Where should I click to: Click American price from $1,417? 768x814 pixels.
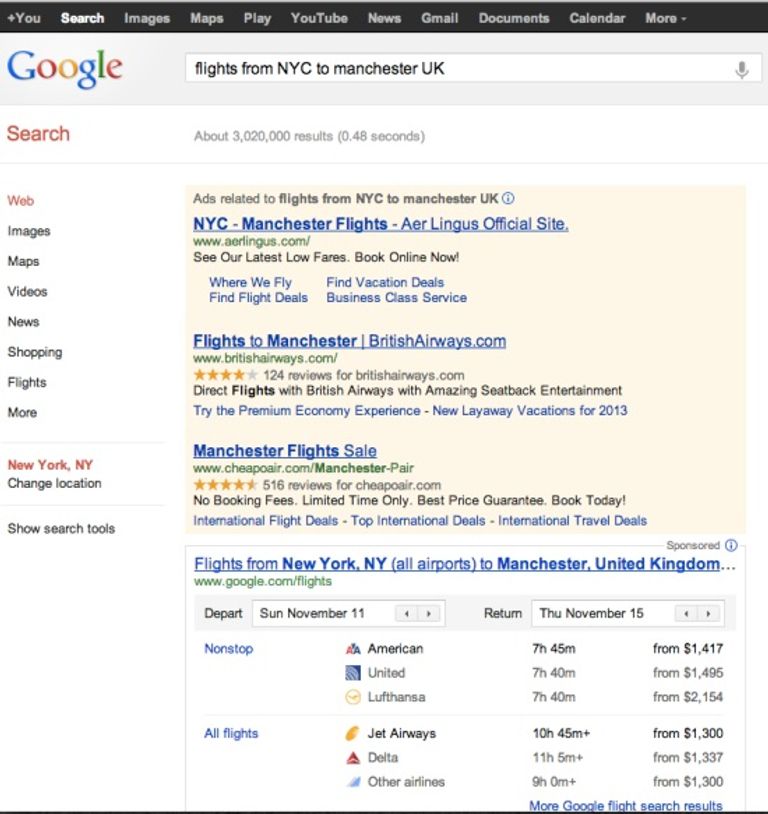pos(688,649)
